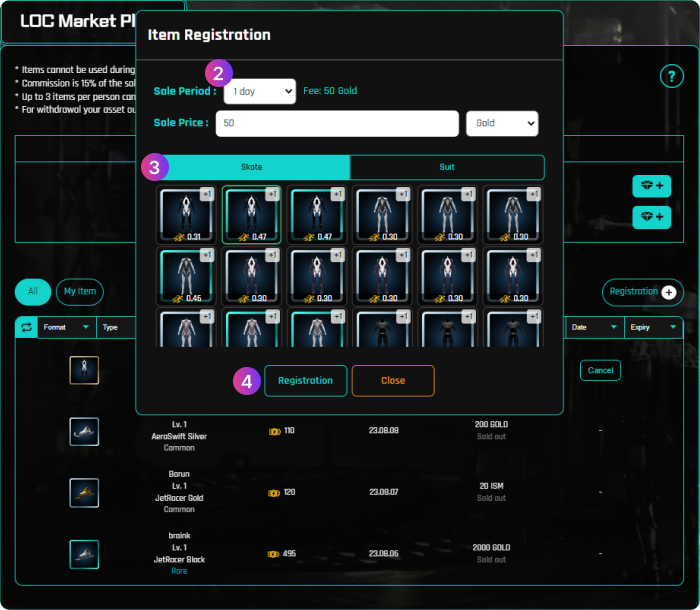The image size is (700, 610).
Task: Expand the Format column filter
Action: [x=66, y=327]
